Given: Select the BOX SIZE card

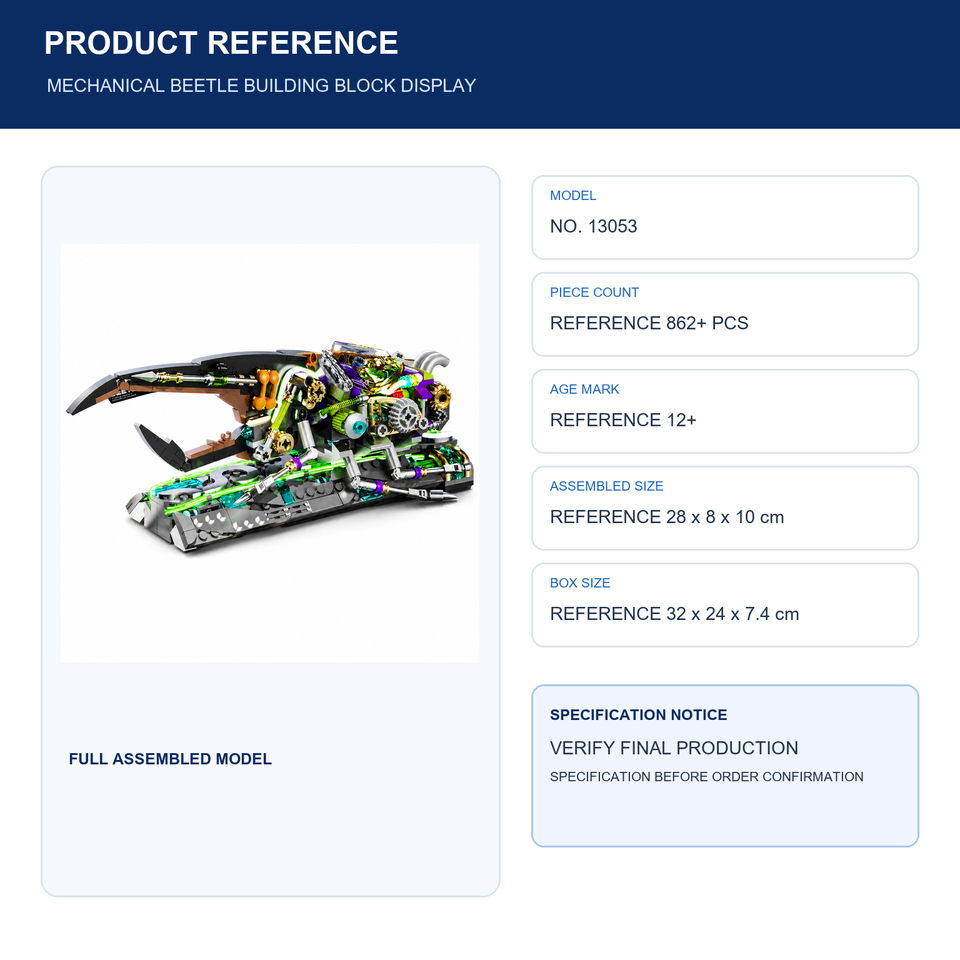Looking at the screenshot, I should point(725,605).
